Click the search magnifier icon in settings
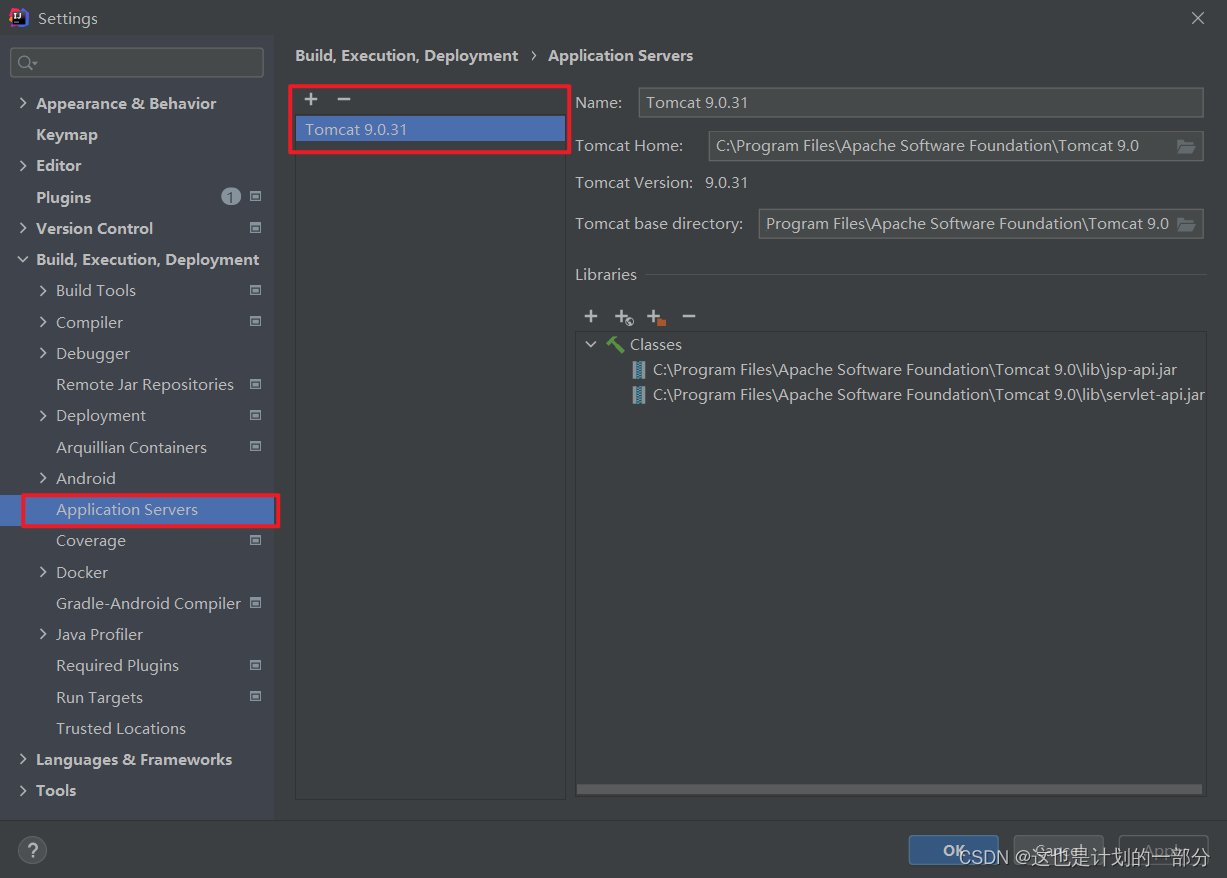 tap(27, 63)
